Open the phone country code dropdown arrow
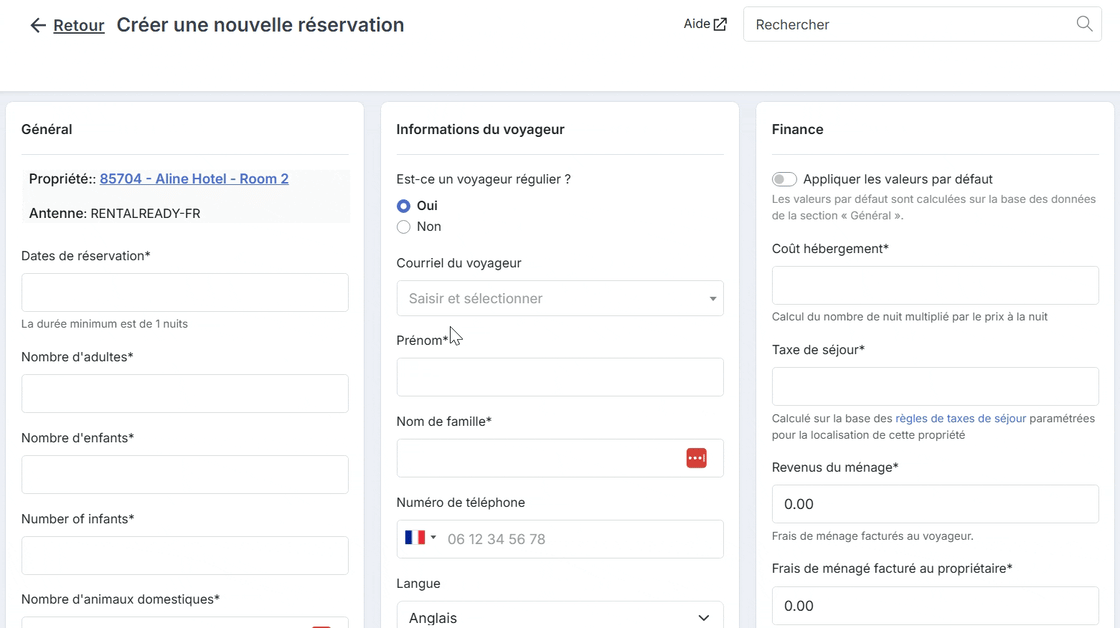 pyautogui.click(x=433, y=537)
